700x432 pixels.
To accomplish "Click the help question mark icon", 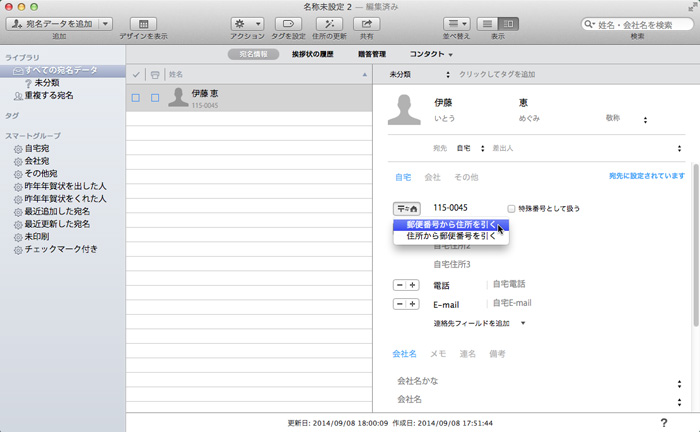I will 664,423.
